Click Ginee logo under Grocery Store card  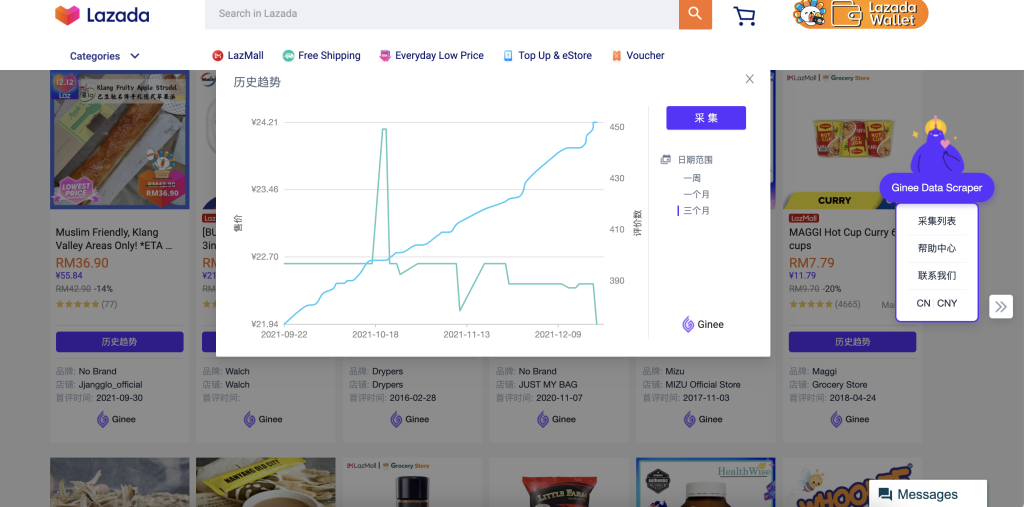pyautogui.click(x=851, y=419)
